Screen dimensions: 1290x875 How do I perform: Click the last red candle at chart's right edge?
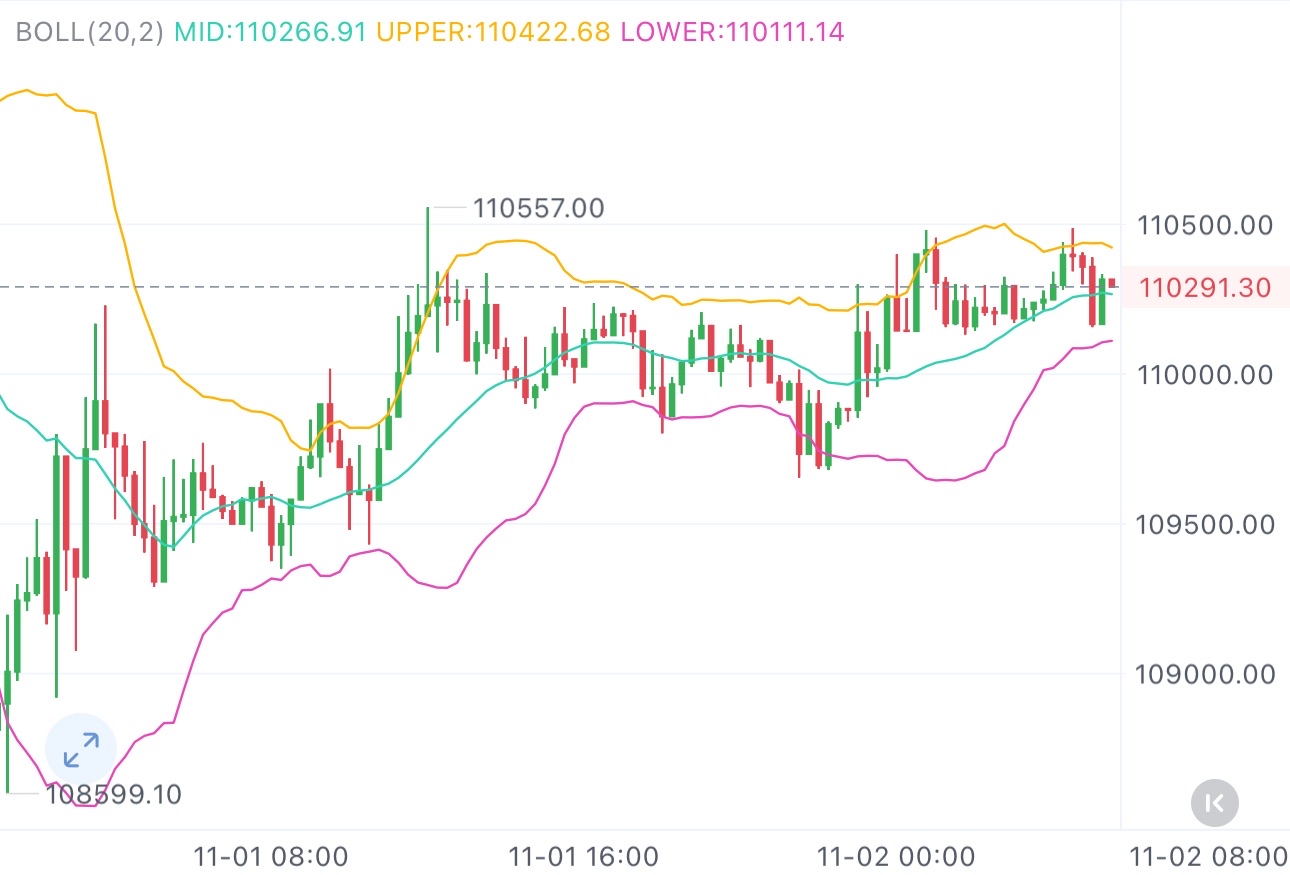click(1112, 284)
